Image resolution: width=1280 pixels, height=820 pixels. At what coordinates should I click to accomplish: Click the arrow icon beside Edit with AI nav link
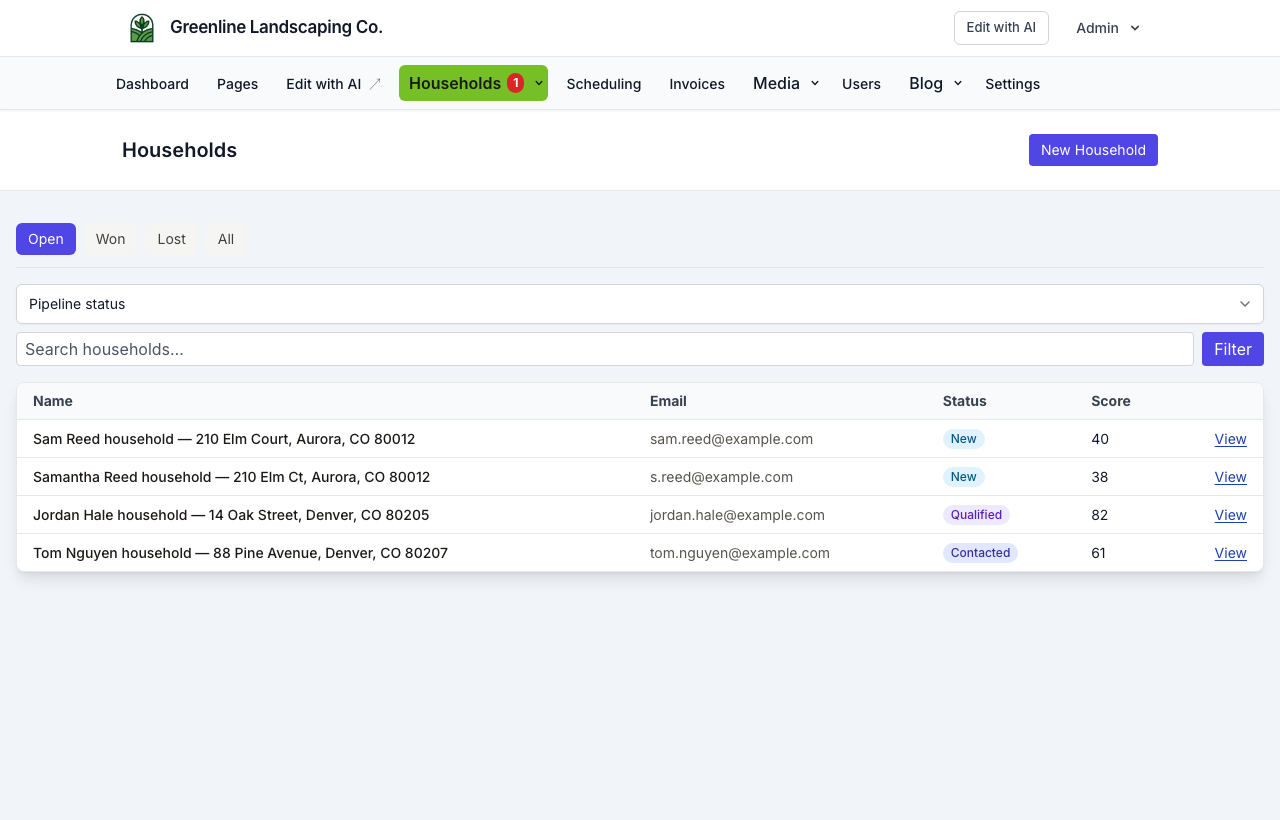tap(375, 84)
